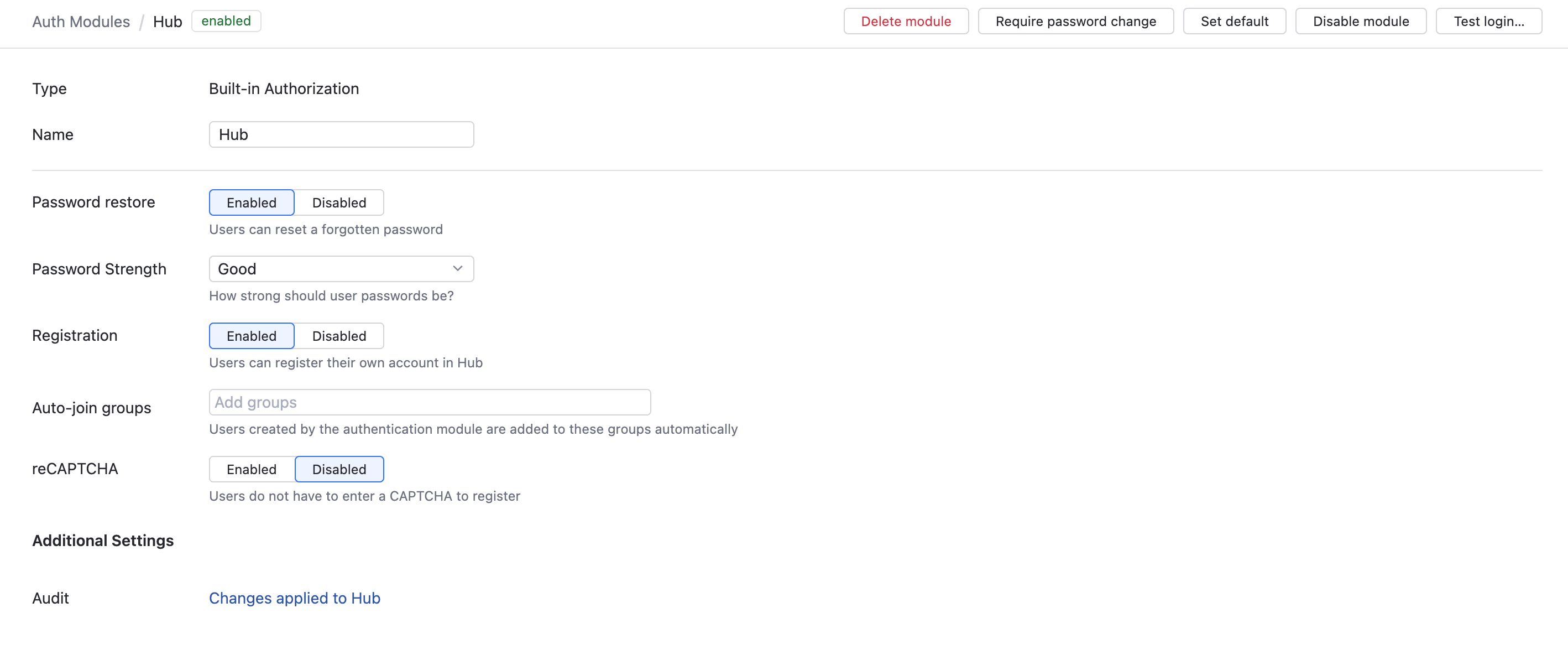This screenshot has width=1568, height=665.
Task: Select the Hub page title
Action: (x=167, y=22)
